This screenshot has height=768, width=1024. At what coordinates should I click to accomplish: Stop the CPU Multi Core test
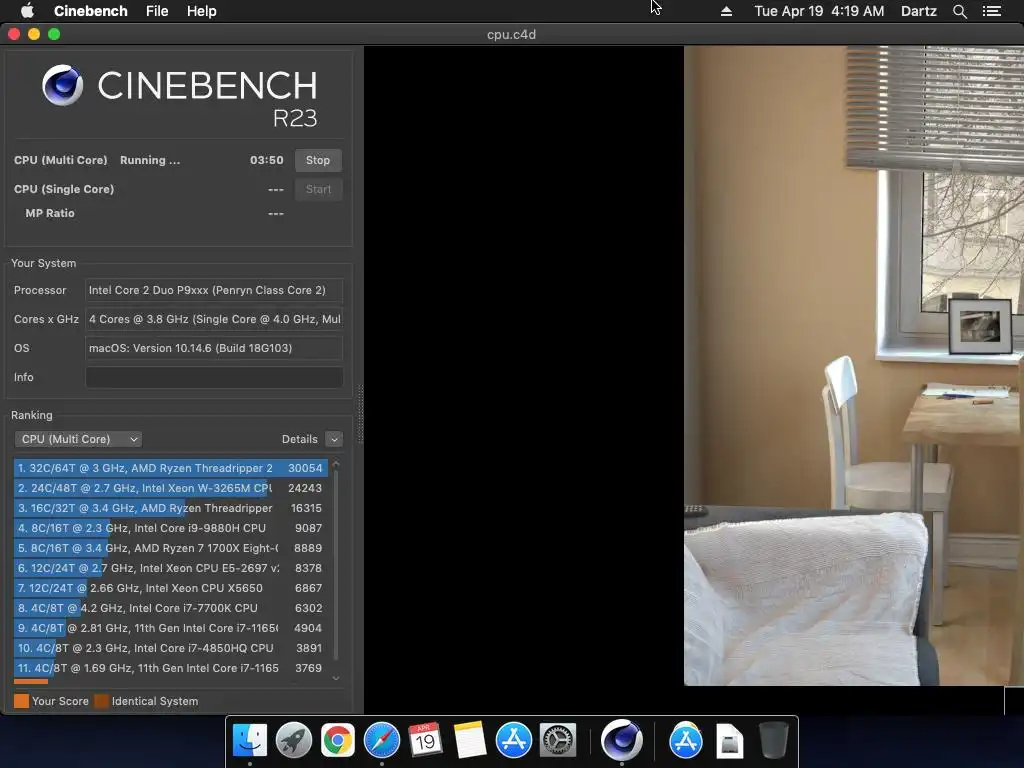click(x=318, y=160)
